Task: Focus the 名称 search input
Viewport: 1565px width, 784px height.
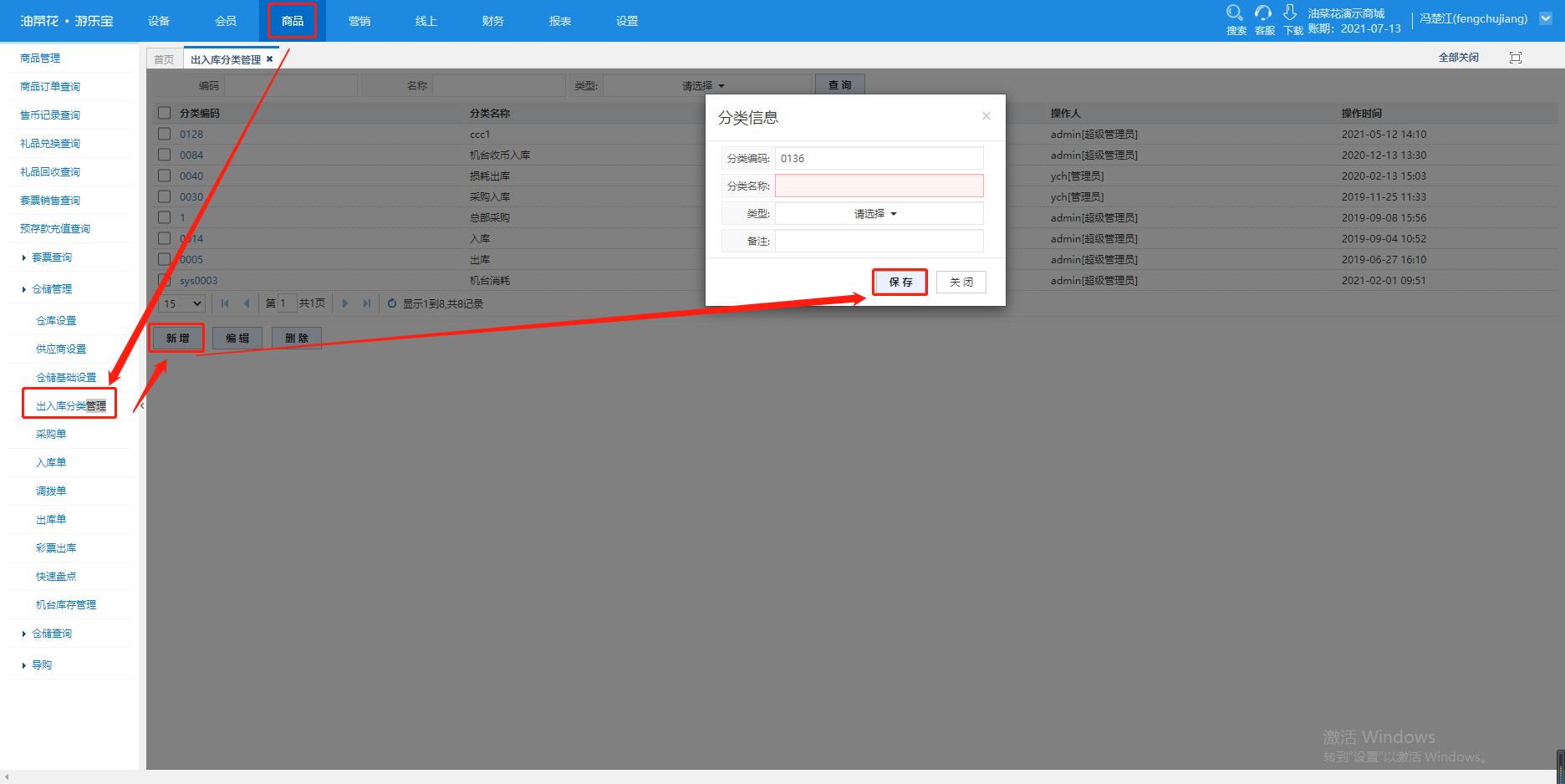Action: click(x=498, y=85)
